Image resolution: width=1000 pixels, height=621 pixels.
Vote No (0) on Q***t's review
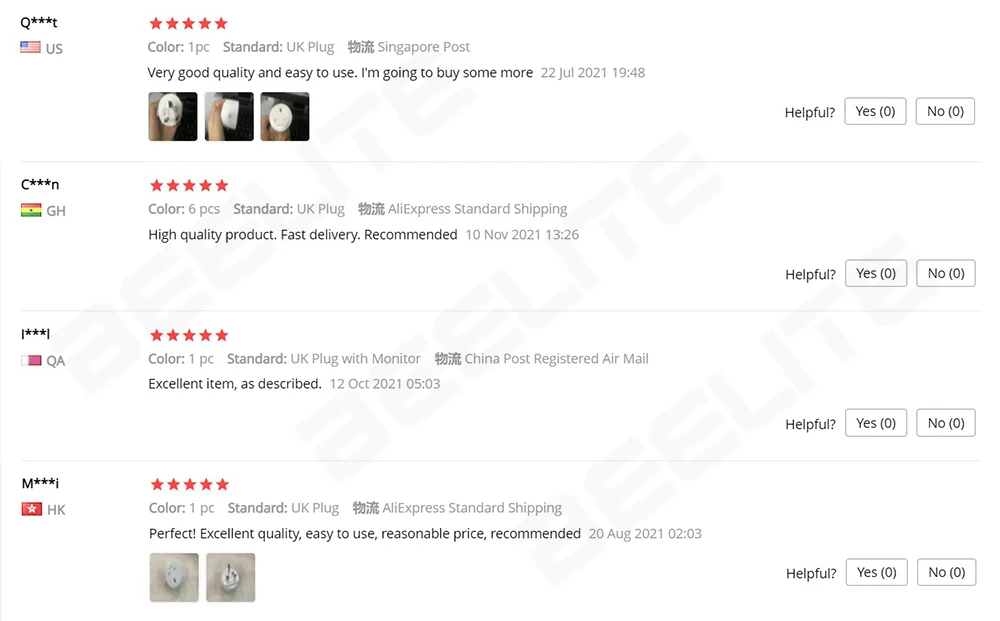pos(945,111)
